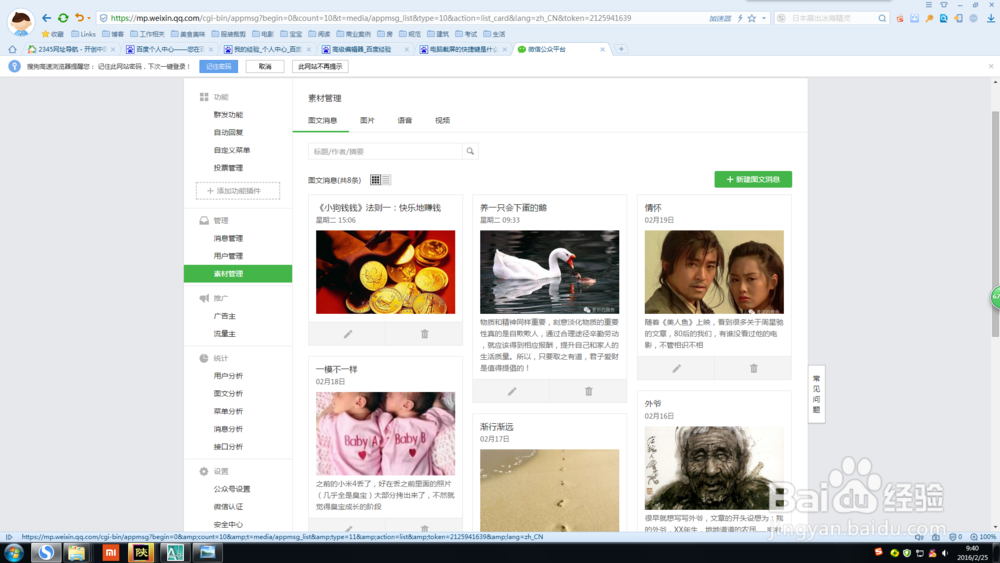Open the skin shirt icon in title bar

944,4
